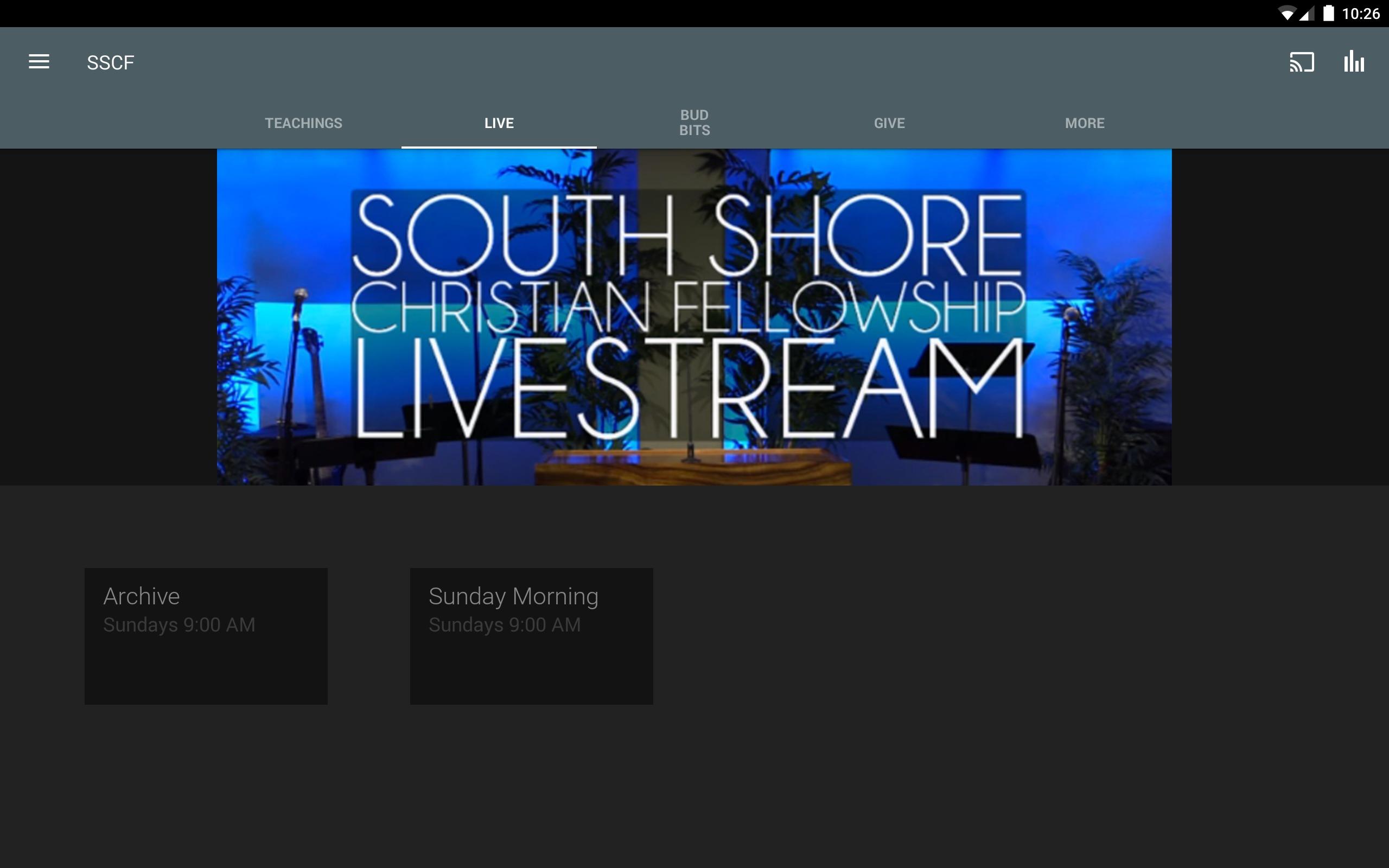Open the audio equalizer bars icon
The width and height of the screenshot is (1389, 868).
(1353, 61)
